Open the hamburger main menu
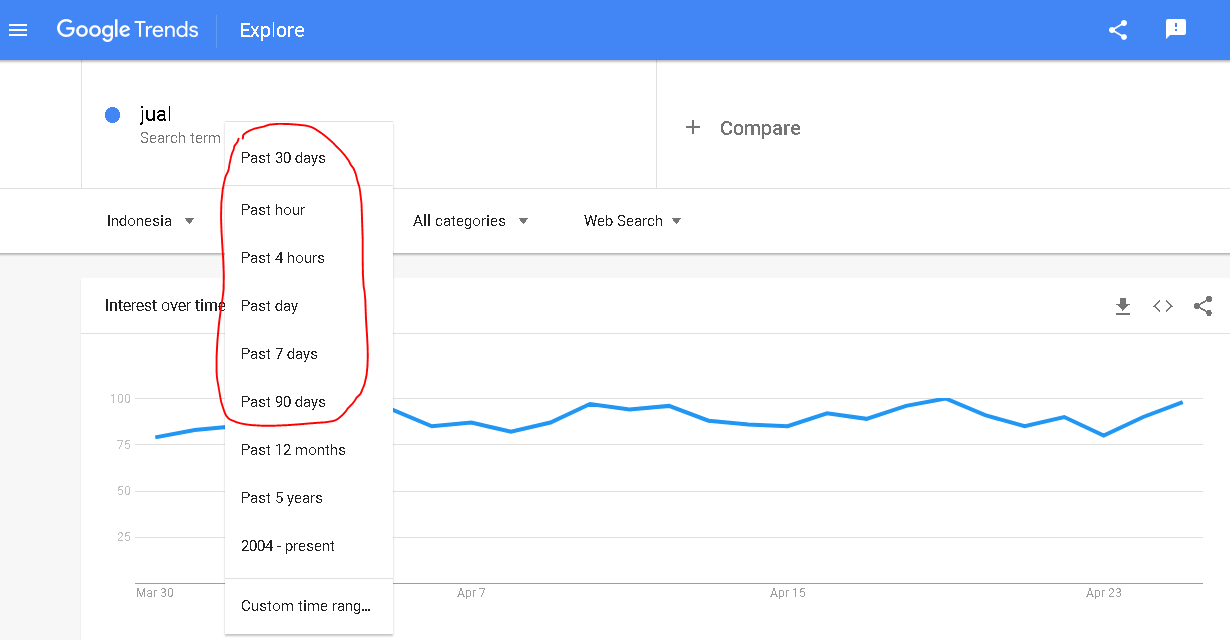Image resolution: width=1230 pixels, height=640 pixels. pyautogui.click(x=18, y=30)
